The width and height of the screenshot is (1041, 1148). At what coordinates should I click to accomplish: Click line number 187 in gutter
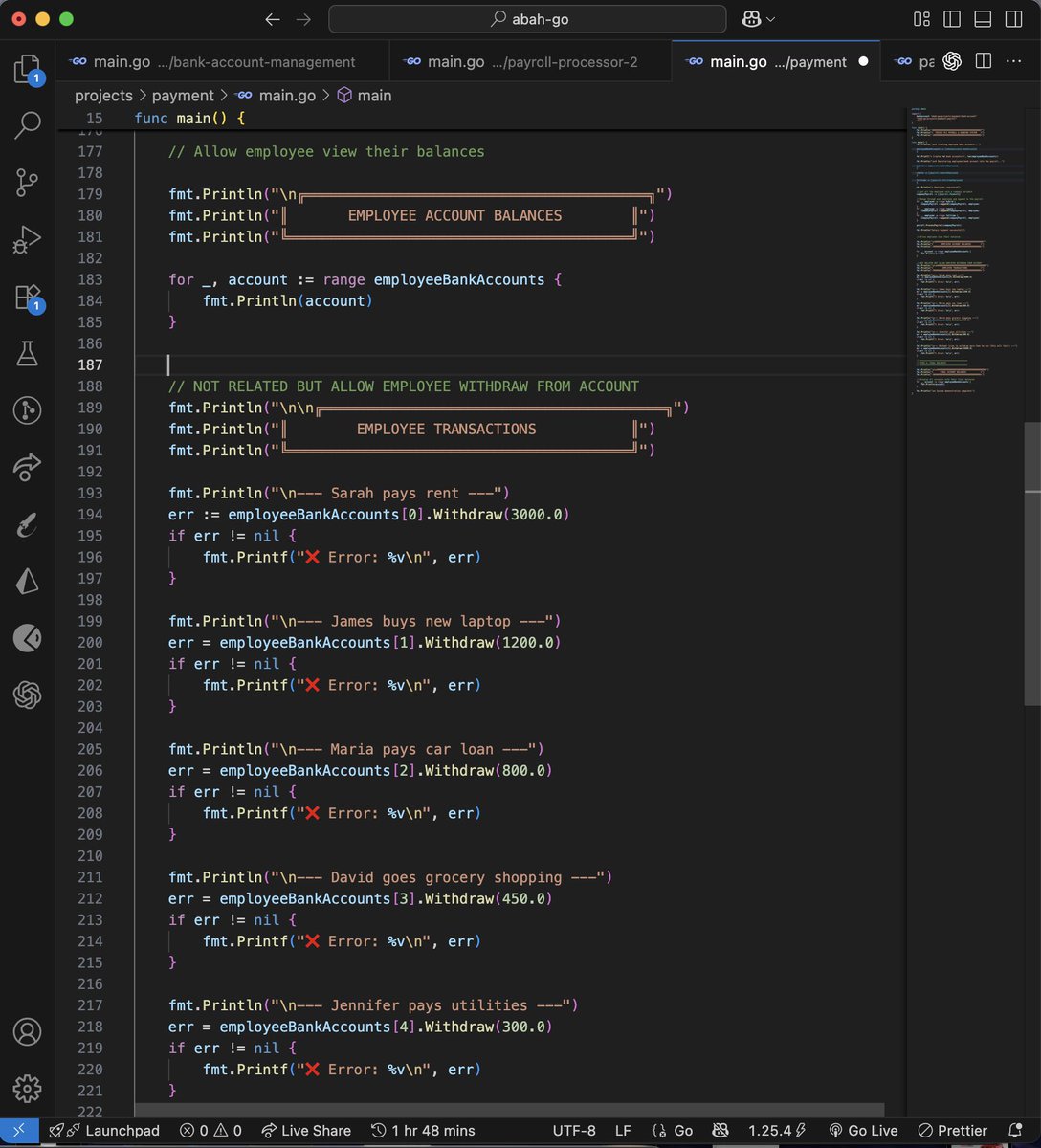coord(90,364)
